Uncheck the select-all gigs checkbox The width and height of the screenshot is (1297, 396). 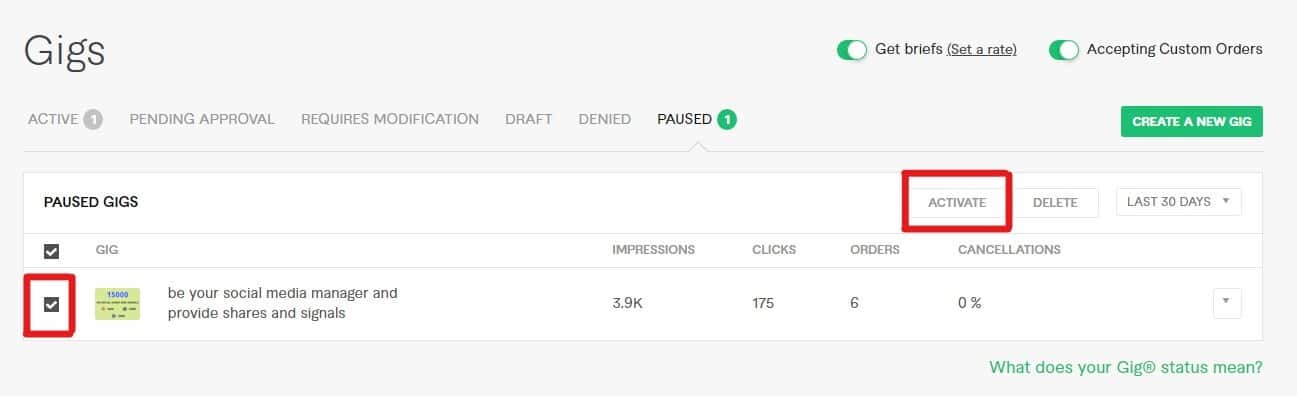[51, 251]
